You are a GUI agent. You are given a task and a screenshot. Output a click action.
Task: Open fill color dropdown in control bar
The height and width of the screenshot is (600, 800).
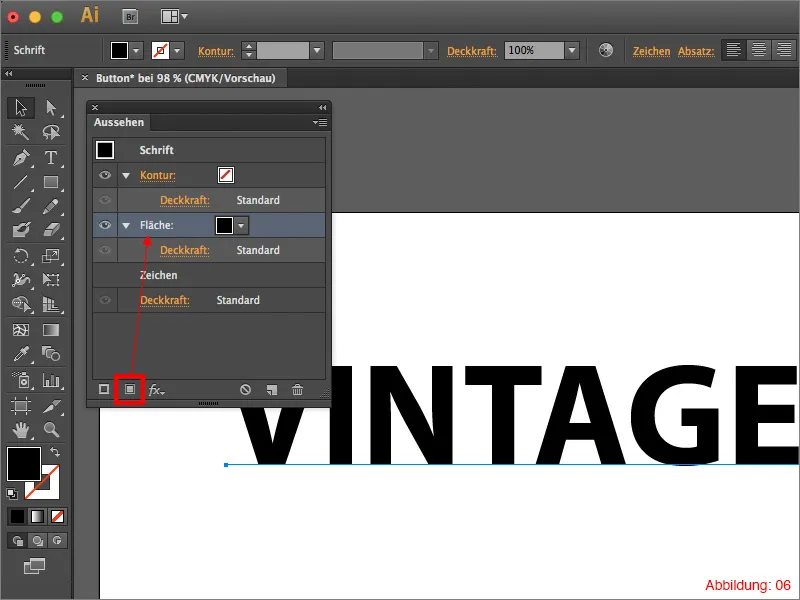[136, 51]
